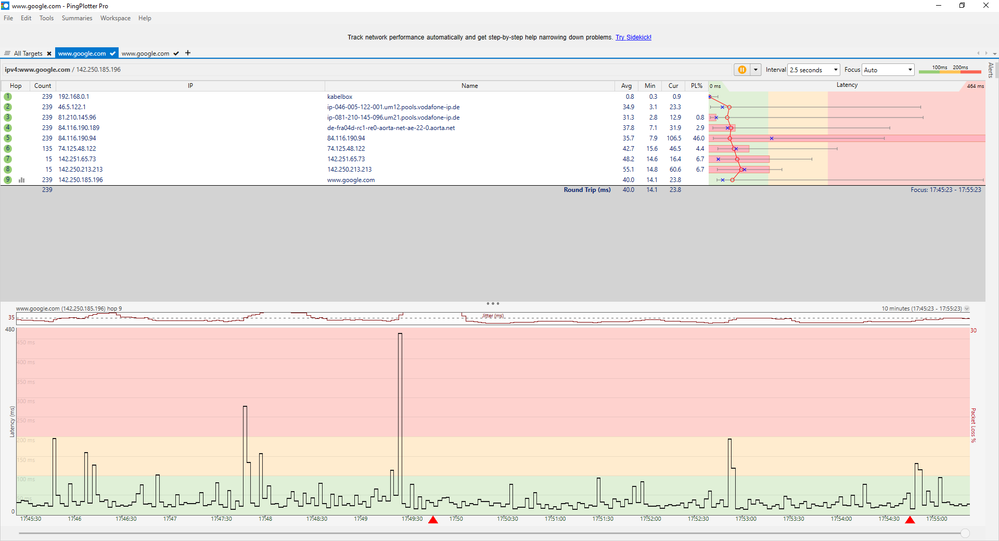Select hop 5 green circle icon
Image resolution: width=999 pixels, height=541 pixels.
pos(8,138)
